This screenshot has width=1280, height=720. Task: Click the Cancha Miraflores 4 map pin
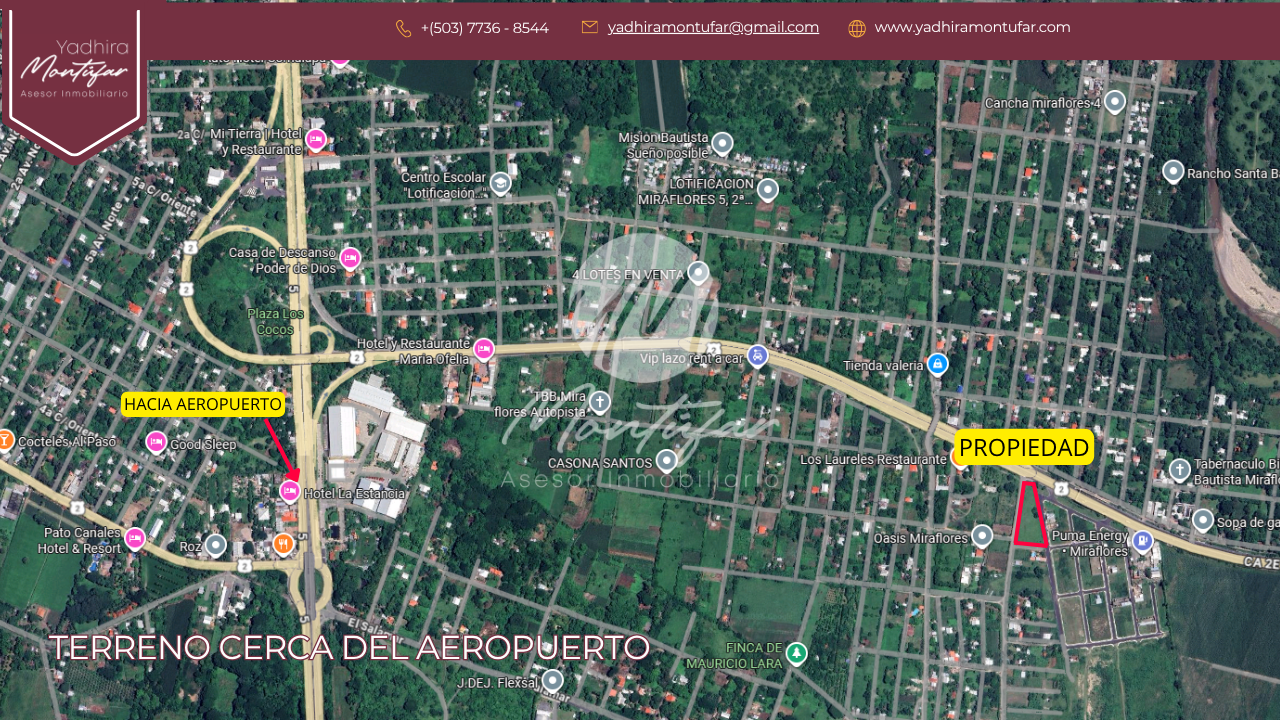[1115, 101]
